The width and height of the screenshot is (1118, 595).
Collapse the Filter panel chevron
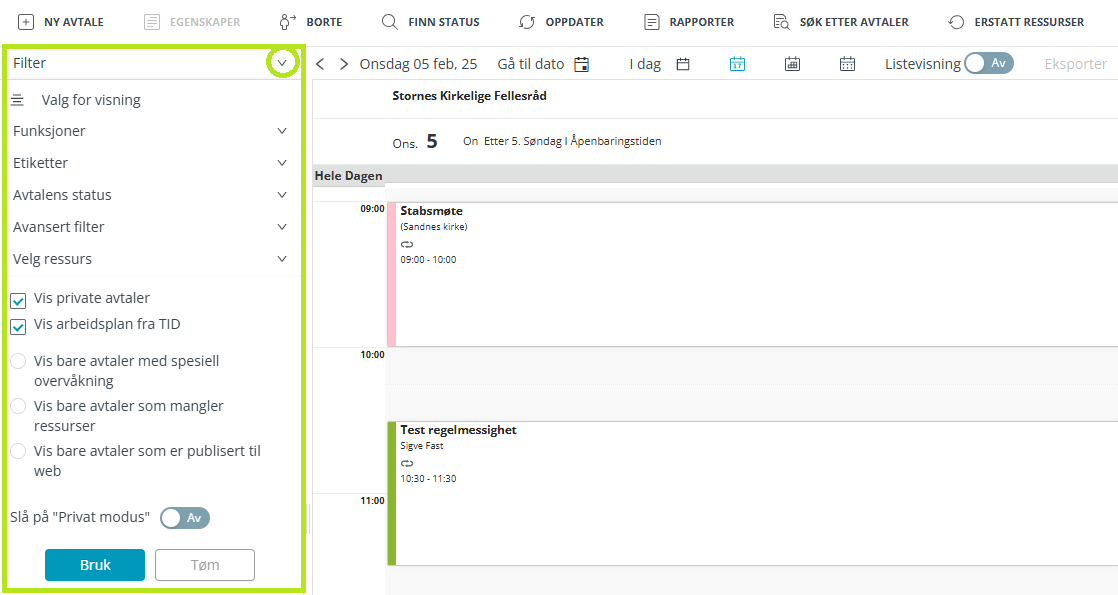point(282,63)
